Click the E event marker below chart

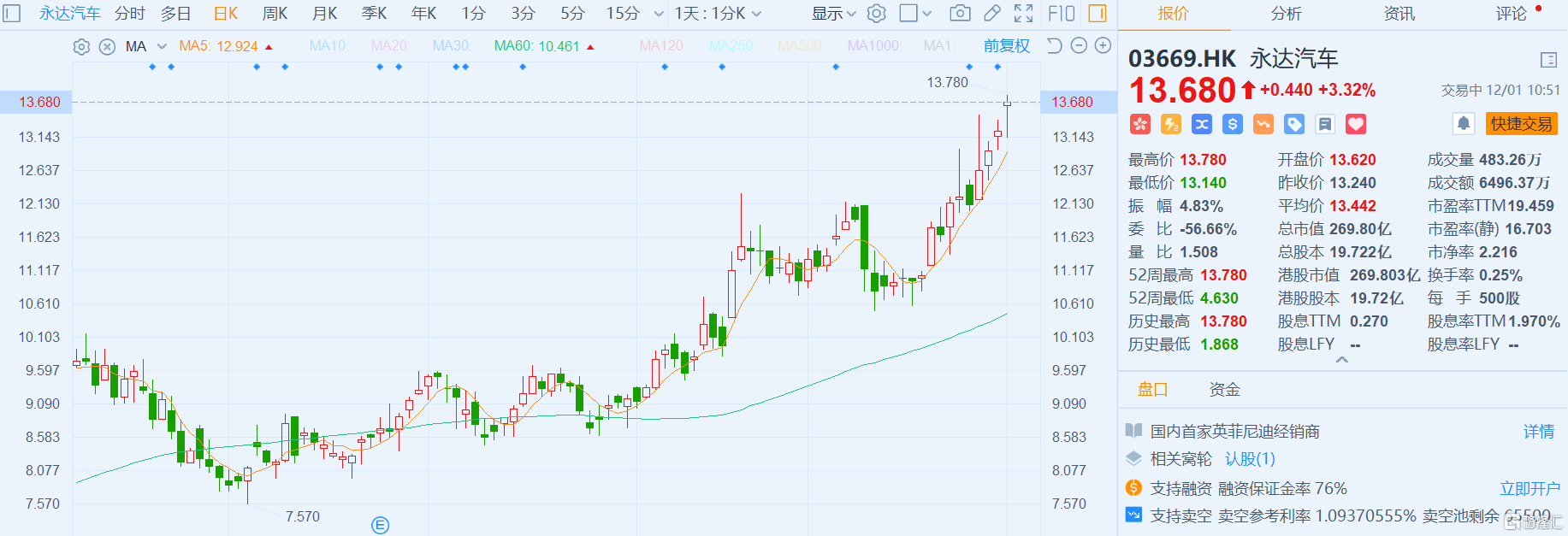(381, 525)
